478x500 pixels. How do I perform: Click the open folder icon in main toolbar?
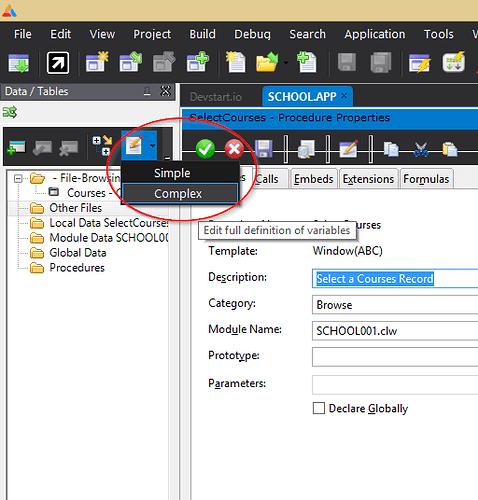(x=267, y=62)
